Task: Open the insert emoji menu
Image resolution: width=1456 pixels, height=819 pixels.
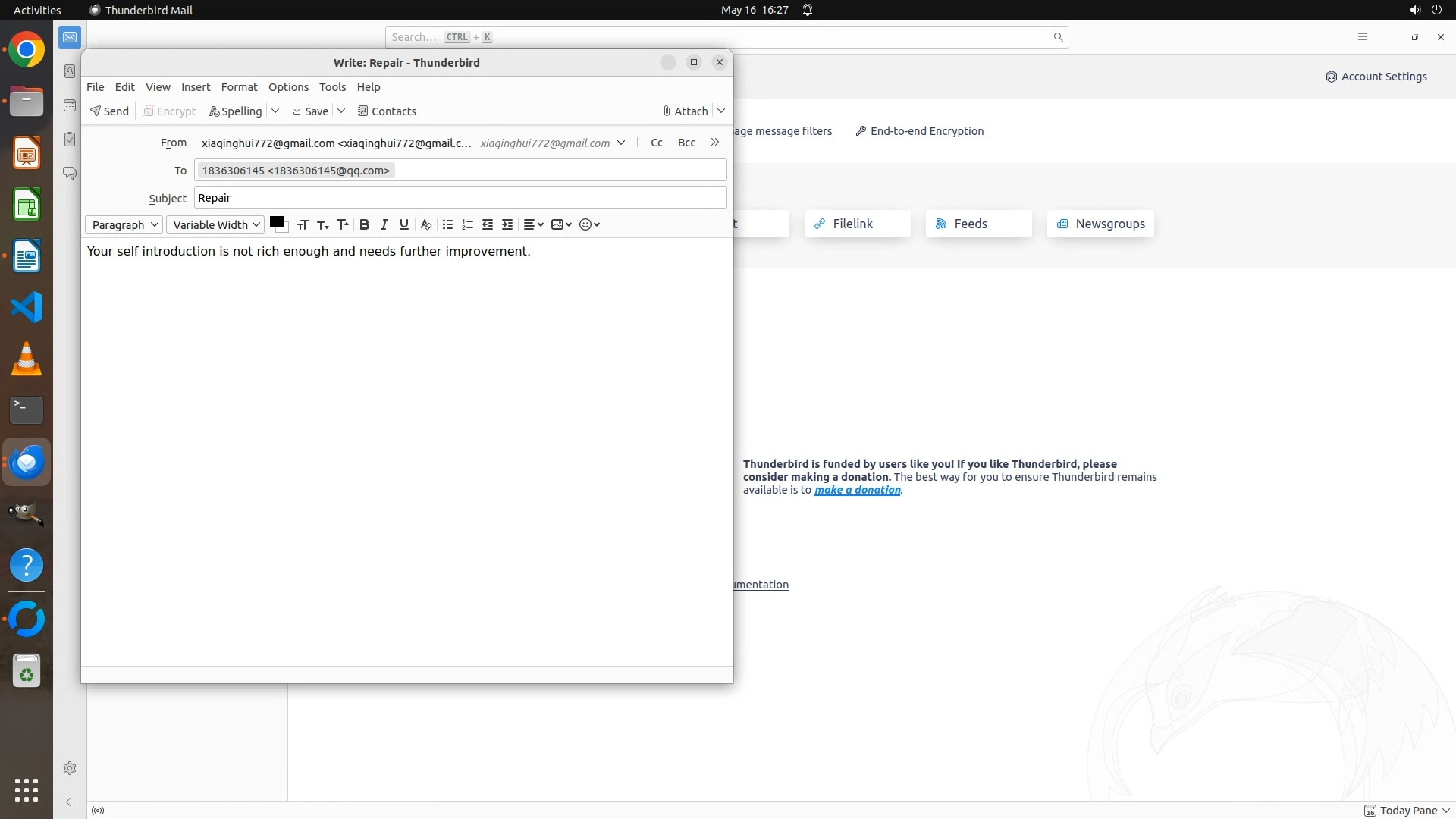Action: click(589, 224)
